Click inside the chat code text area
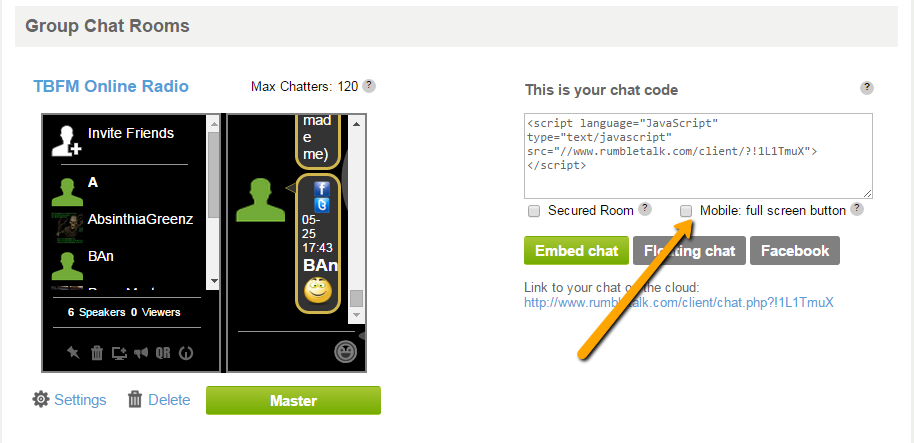The height and width of the screenshot is (443, 914). pyautogui.click(x=698, y=156)
